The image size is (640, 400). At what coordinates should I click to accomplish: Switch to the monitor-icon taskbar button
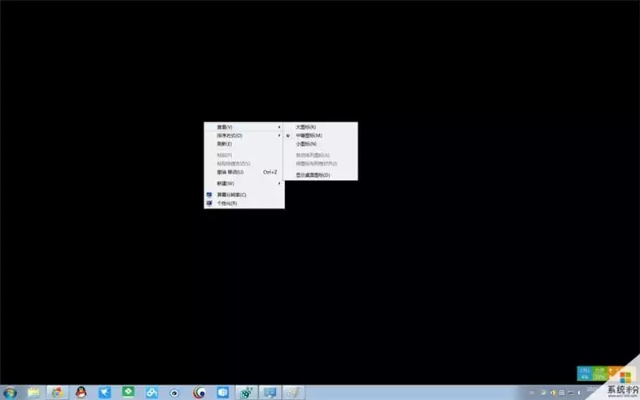(270, 393)
